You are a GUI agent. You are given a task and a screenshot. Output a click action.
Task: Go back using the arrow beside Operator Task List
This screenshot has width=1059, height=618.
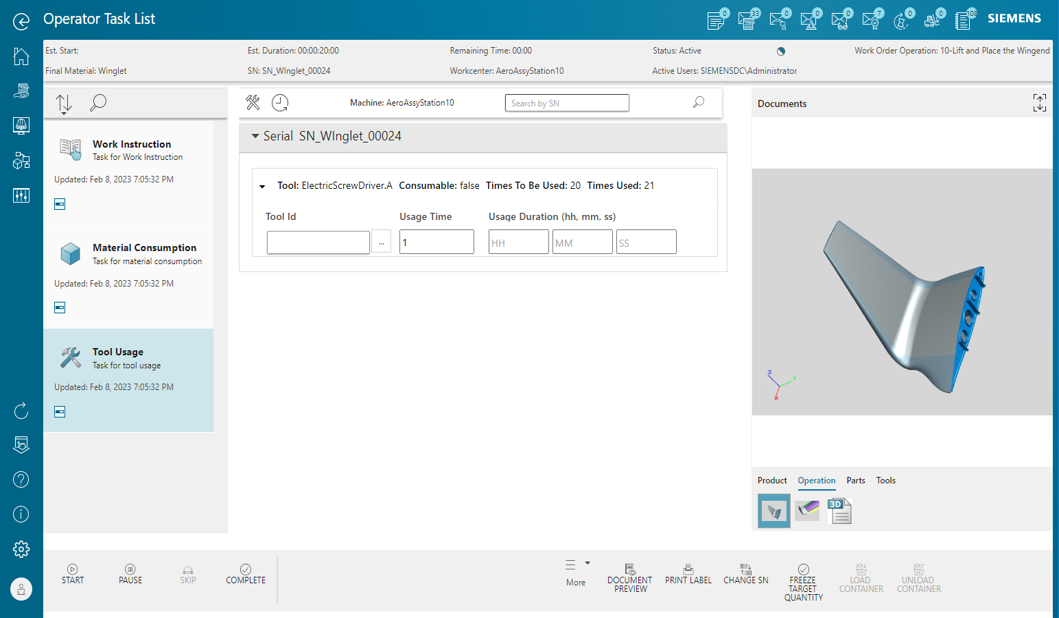click(21, 22)
